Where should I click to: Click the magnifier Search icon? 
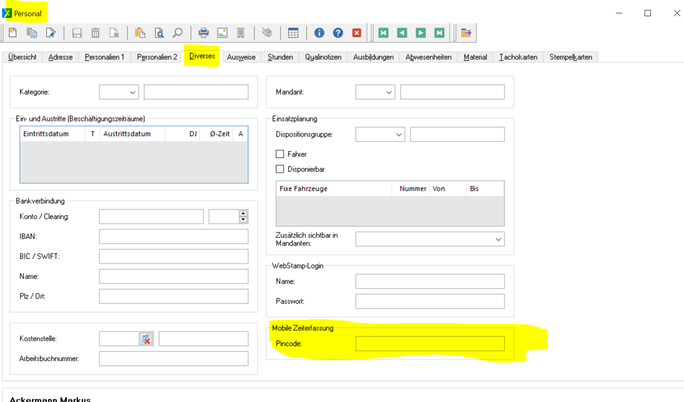tap(176, 33)
